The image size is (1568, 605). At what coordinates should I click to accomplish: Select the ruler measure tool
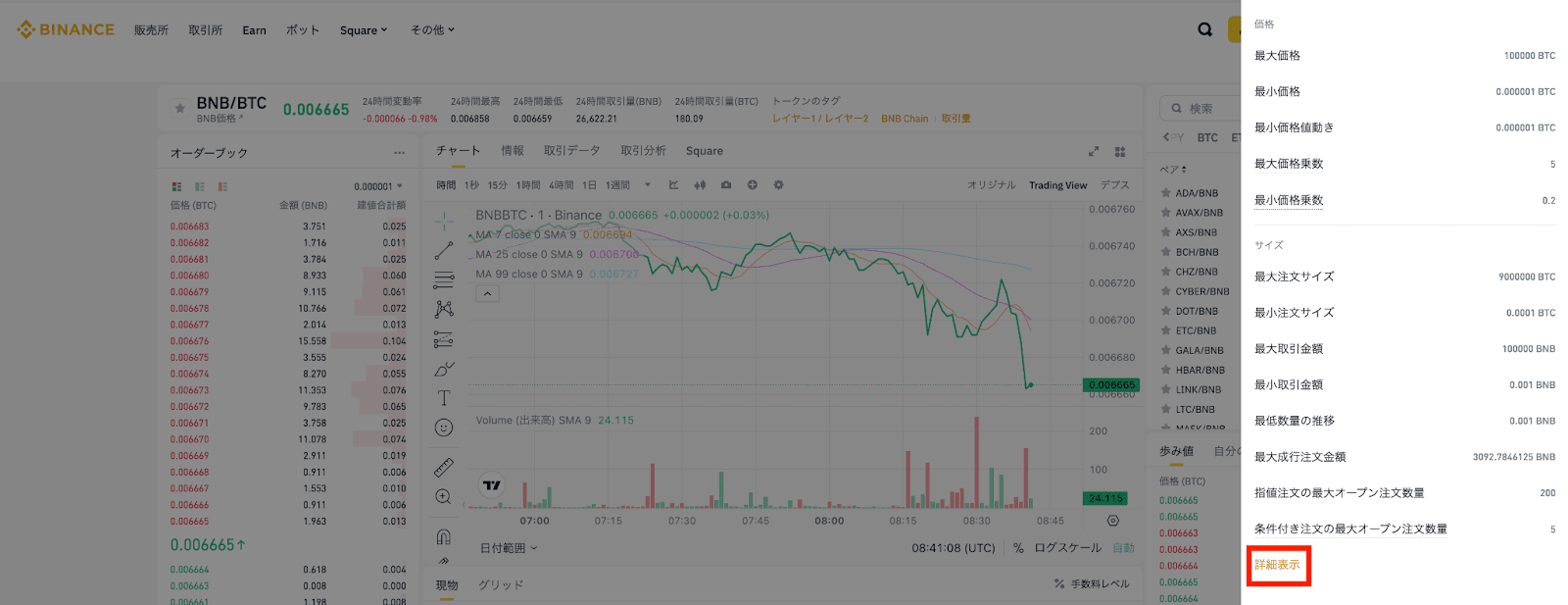[444, 467]
